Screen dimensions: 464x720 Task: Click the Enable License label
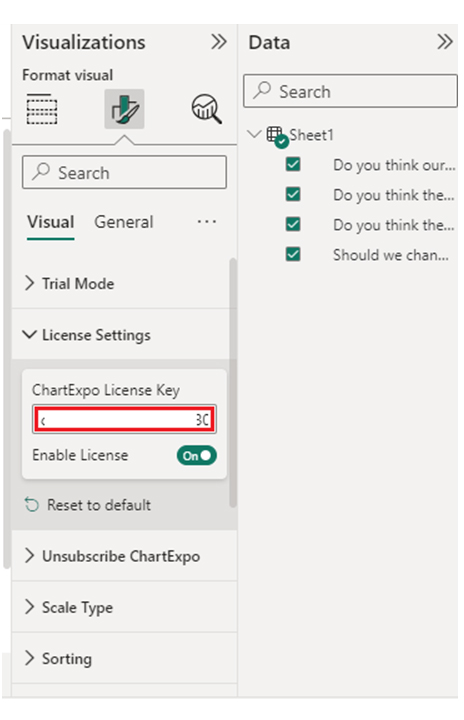(80, 455)
